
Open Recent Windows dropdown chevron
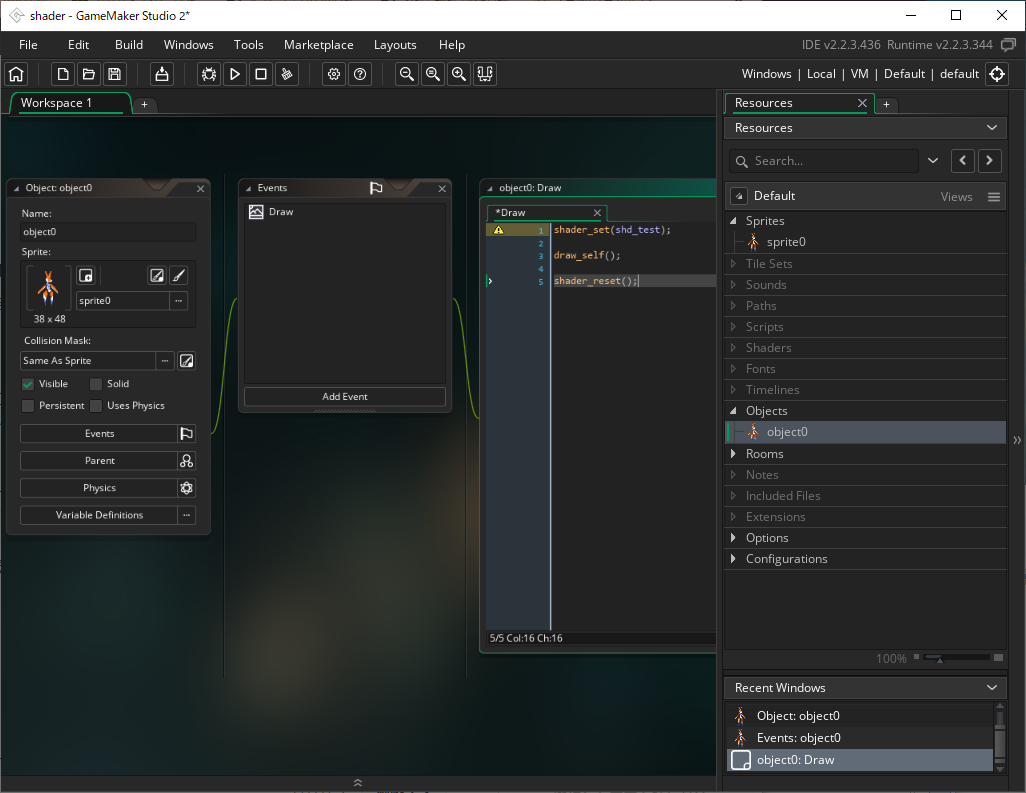(992, 688)
